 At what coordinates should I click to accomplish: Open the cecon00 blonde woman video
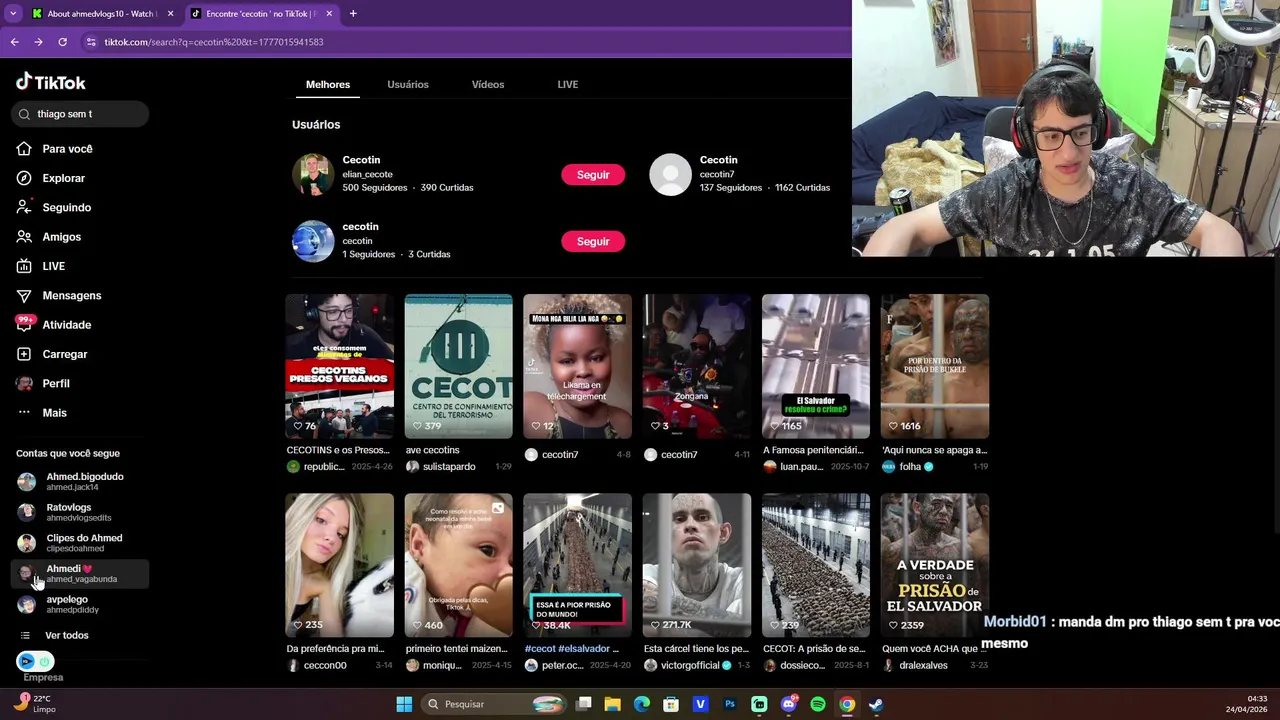[339, 565]
